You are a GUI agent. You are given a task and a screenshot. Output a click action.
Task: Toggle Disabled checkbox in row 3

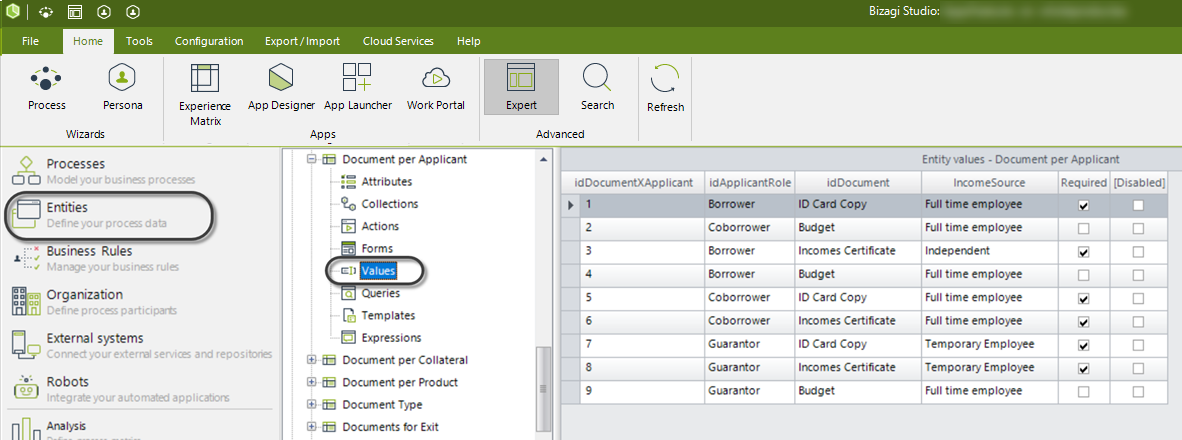(x=1138, y=251)
